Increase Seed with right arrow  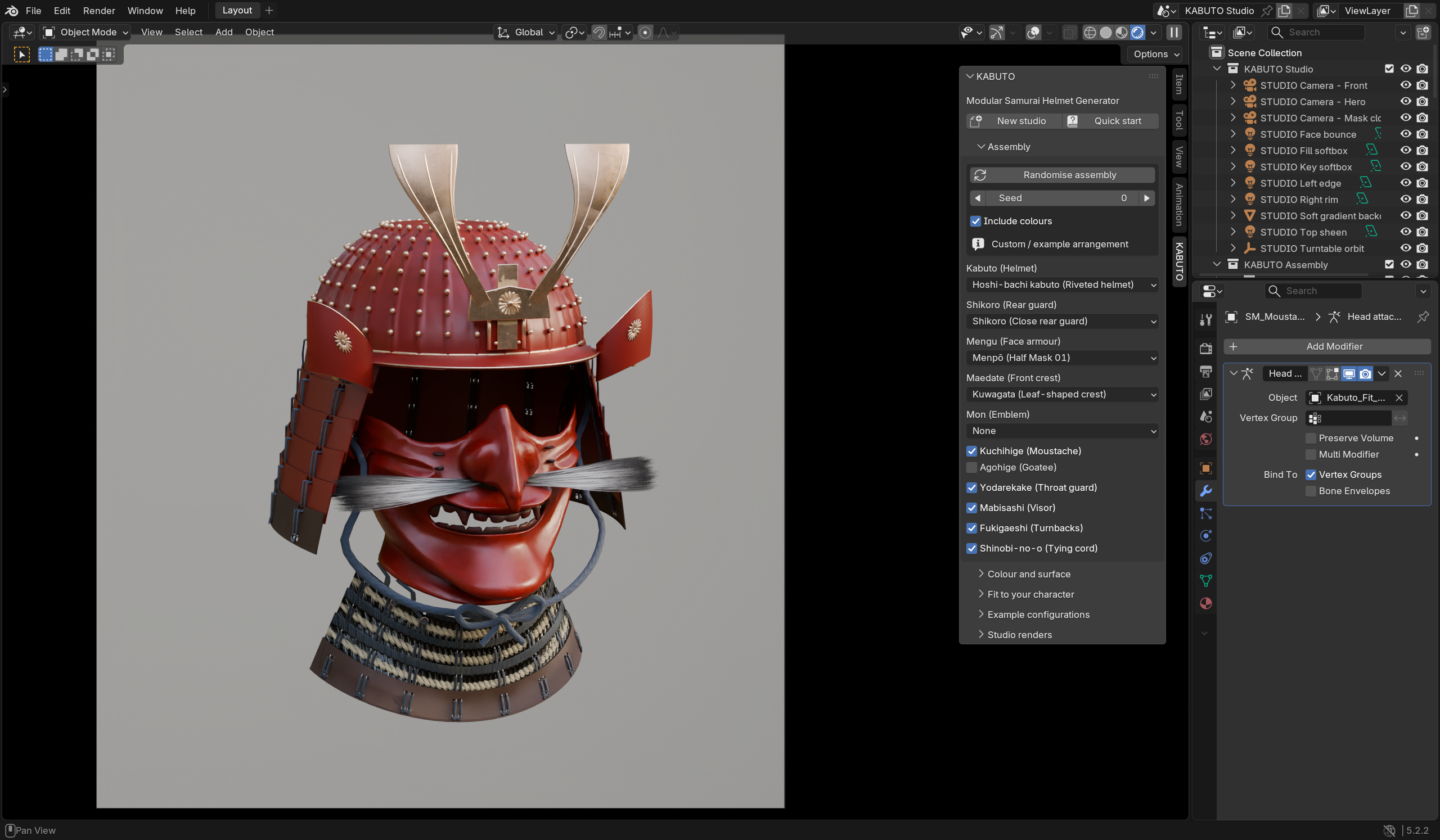pyautogui.click(x=1147, y=198)
